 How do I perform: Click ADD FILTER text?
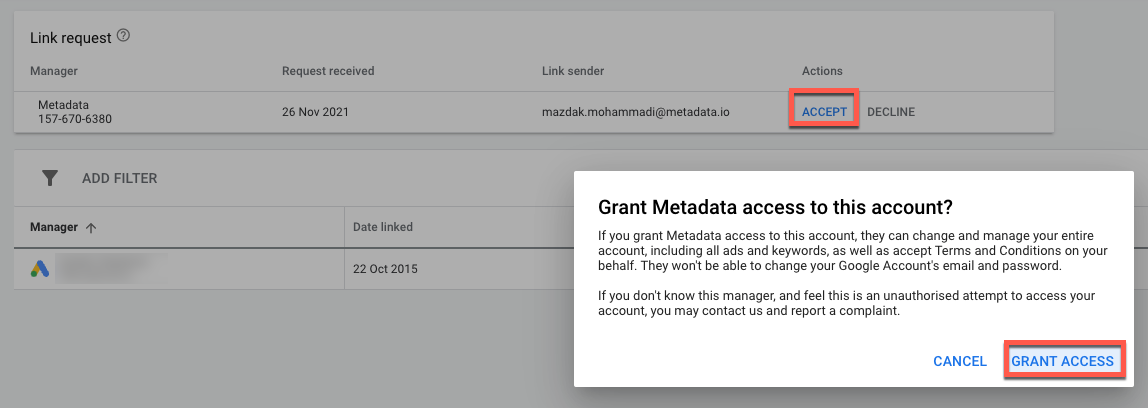(x=119, y=178)
